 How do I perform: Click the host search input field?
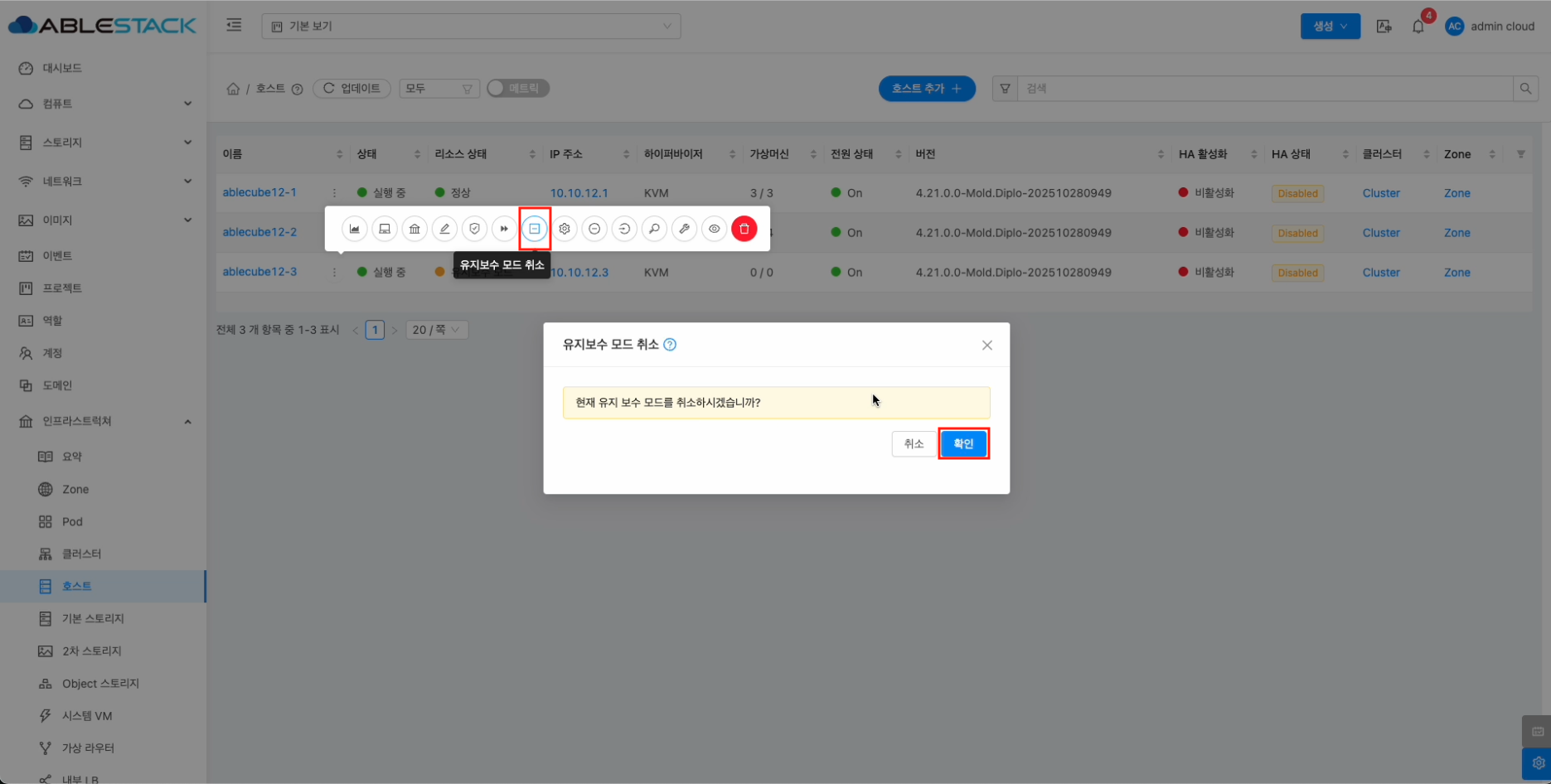[x=1264, y=89]
